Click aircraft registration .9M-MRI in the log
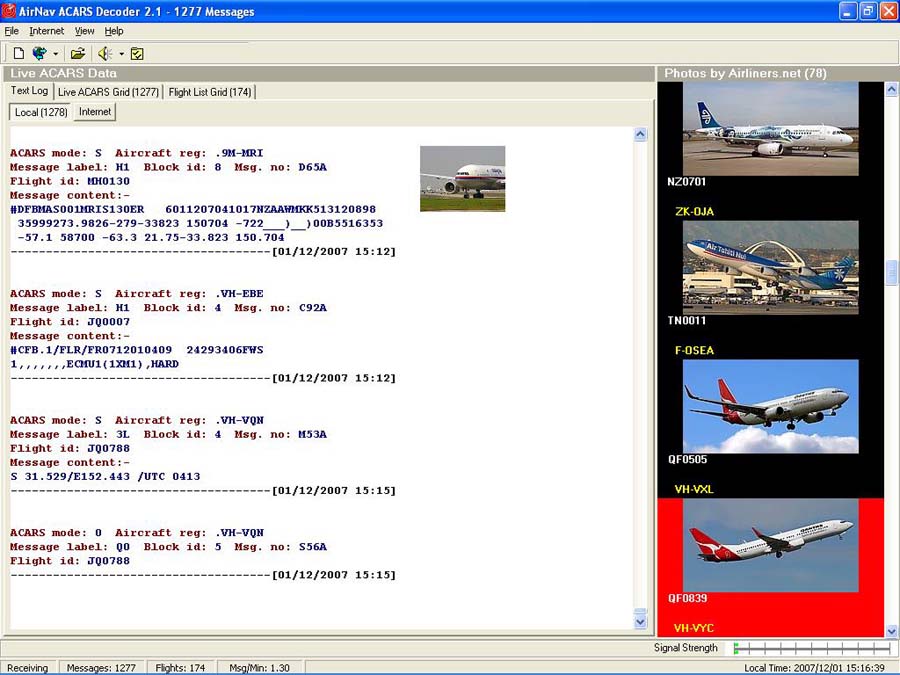Image resolution: width=900 pixels, height=675 pixels. [239, 153]
